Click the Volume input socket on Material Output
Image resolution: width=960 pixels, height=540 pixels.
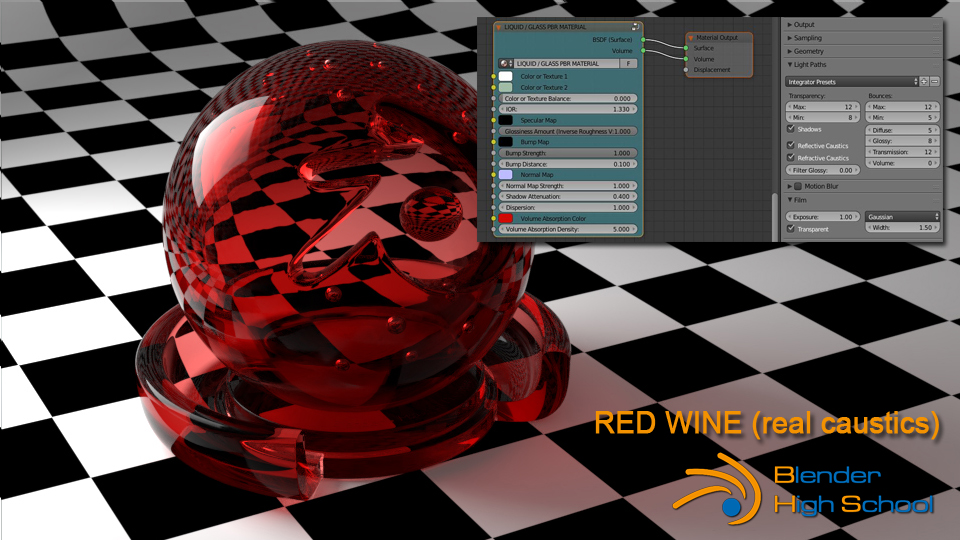(x=686, y=59)
